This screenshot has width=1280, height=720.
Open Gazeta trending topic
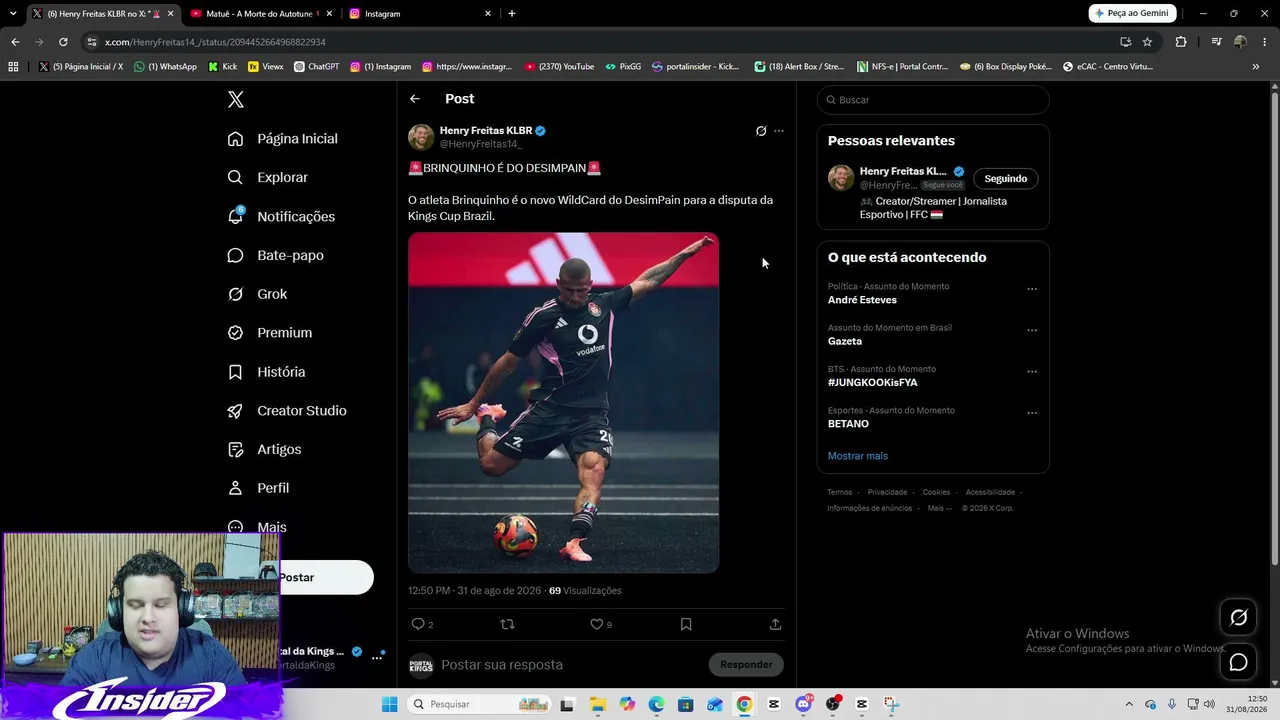click(x=845, y=341)
